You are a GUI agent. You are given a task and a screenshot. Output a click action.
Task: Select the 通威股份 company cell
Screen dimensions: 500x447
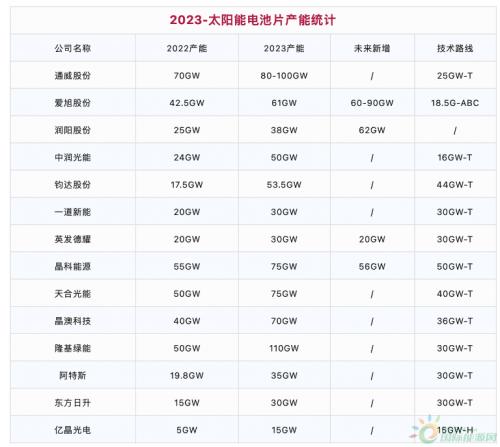[73, 76]
